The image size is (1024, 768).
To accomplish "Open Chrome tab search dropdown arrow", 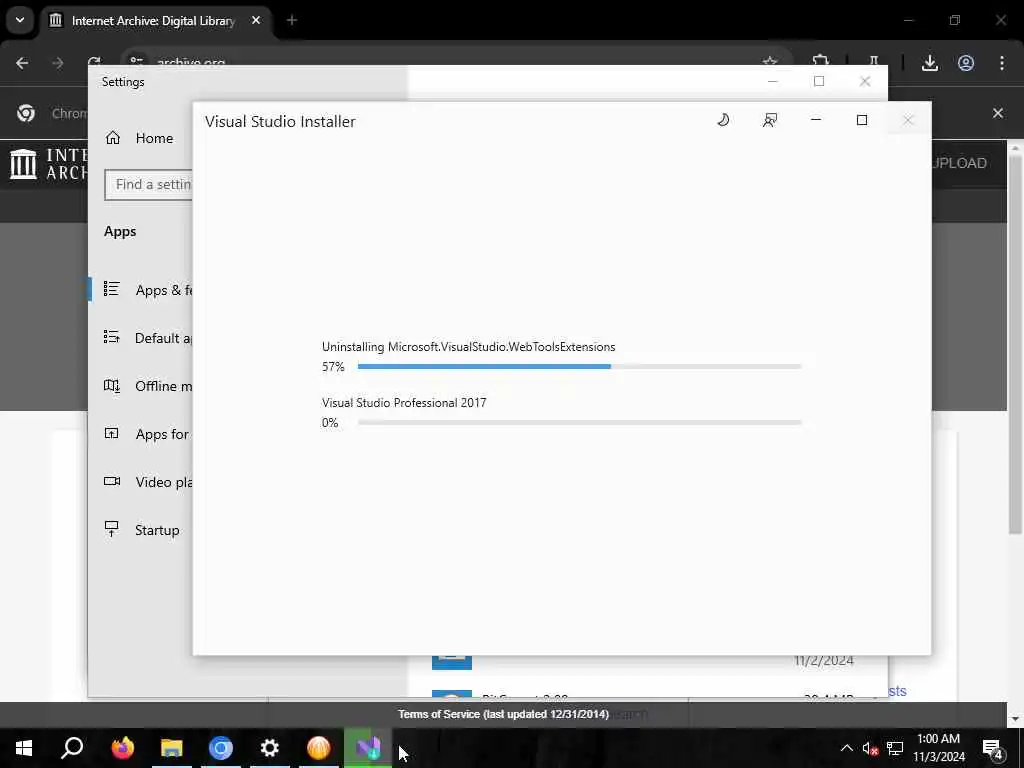I will pos(20,20).
